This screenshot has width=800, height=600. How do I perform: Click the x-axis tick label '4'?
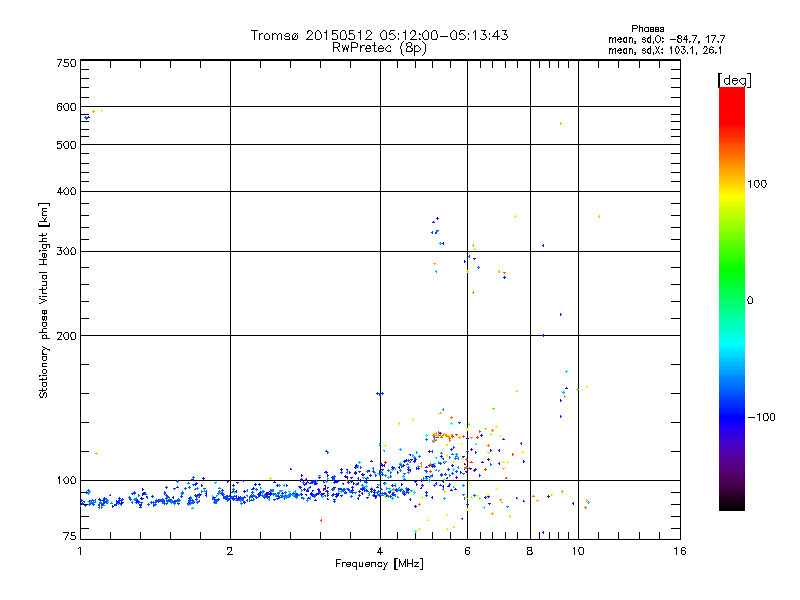coord(380,551)
